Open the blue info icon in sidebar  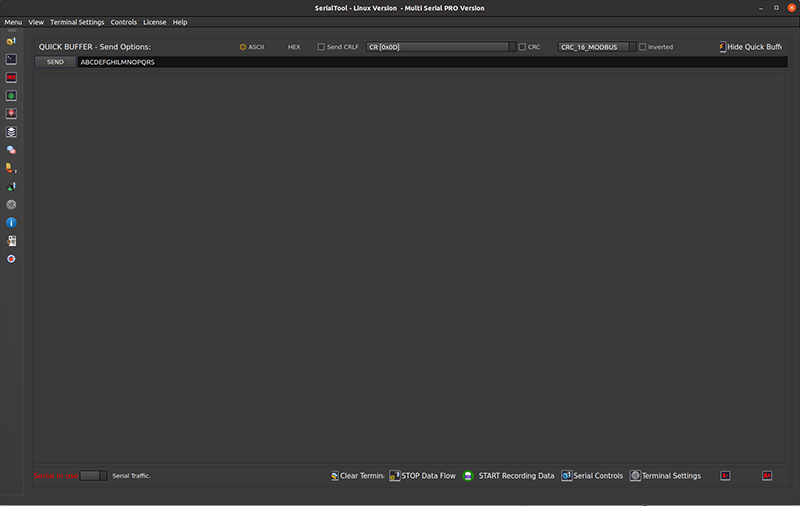click(11, 222)
